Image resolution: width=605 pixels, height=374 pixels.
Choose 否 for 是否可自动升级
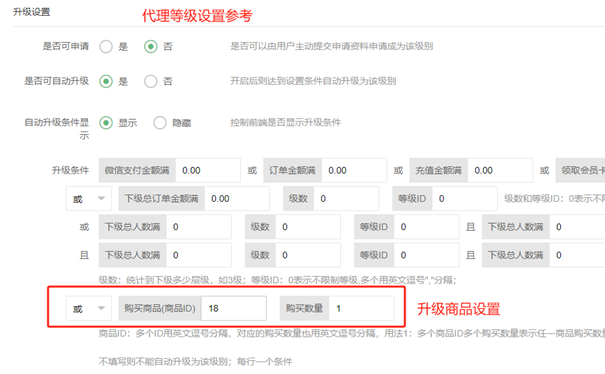(x=150, y=81)
